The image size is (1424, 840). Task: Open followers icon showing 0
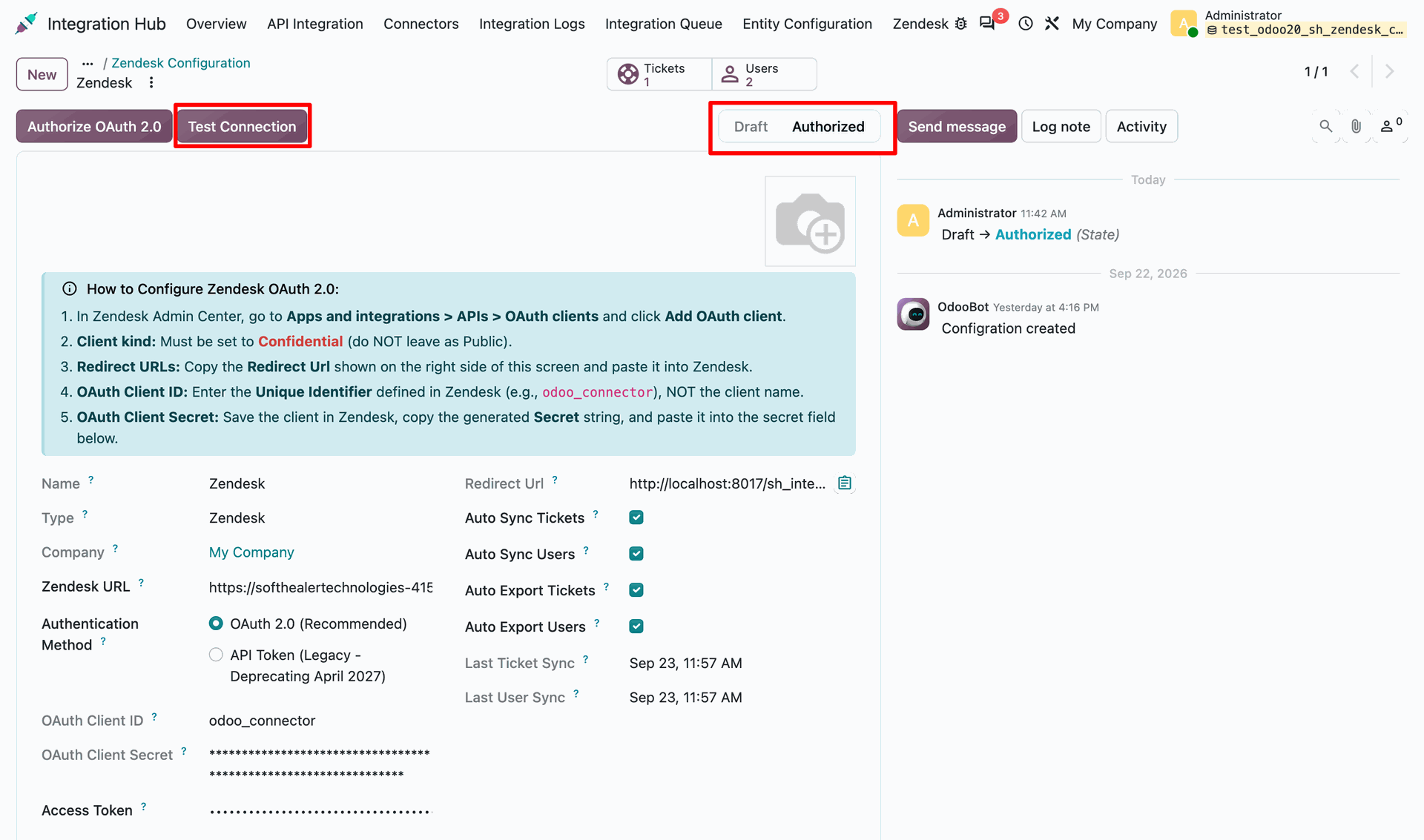coord(1390,126)
